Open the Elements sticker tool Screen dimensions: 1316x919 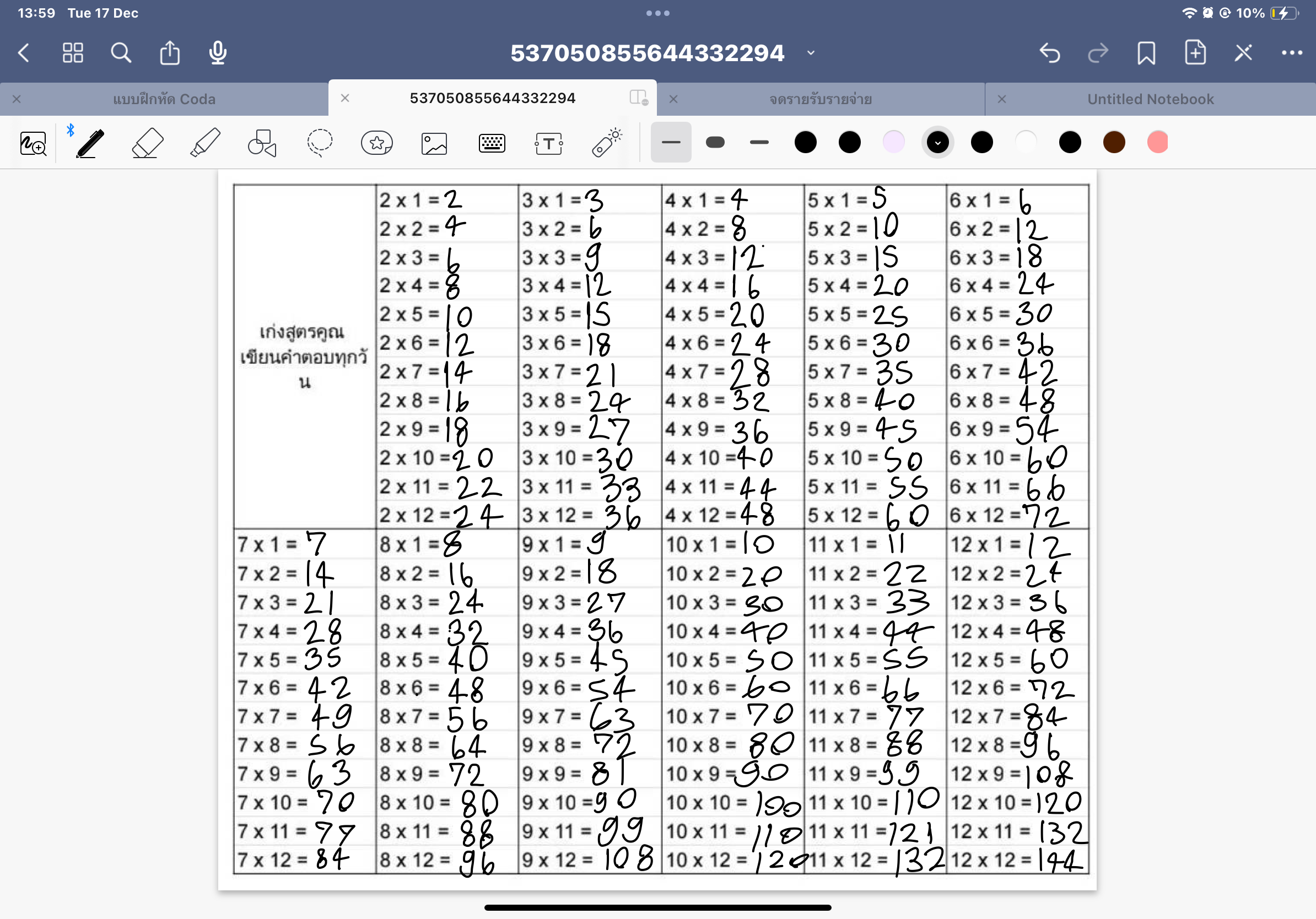pyautogui.click(x=376, y=143)
